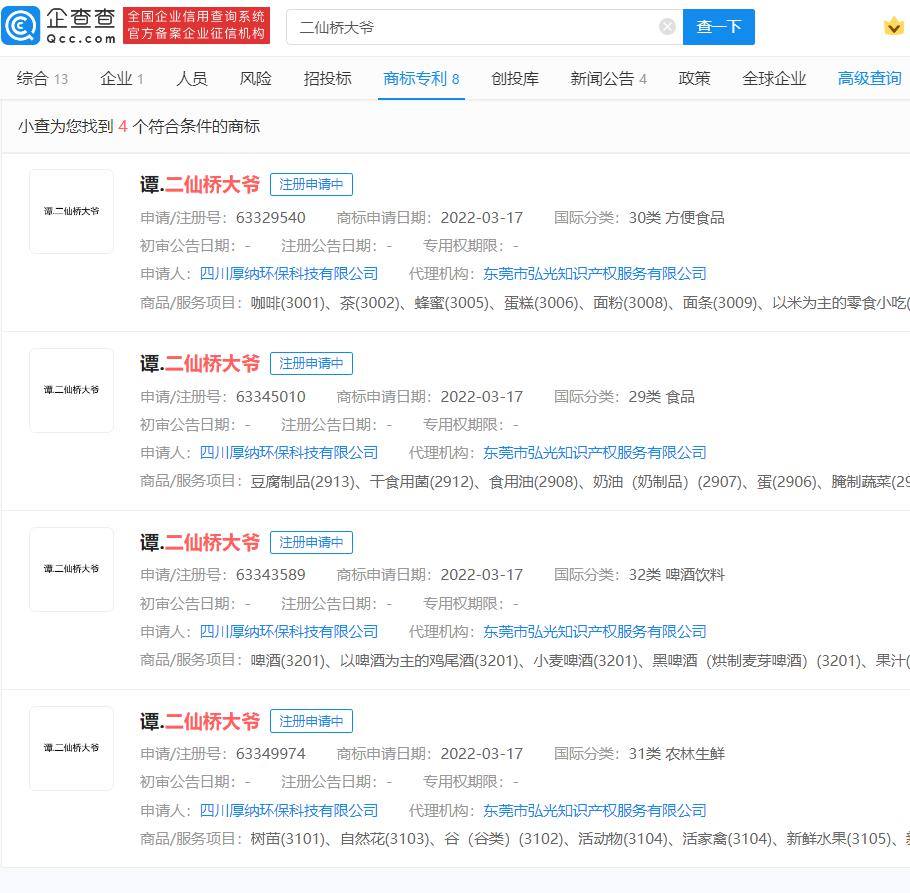Open 高级查询 advanced search link
Image resolution: width=910 pixels, height=893 pixels.
pos(869,78)
